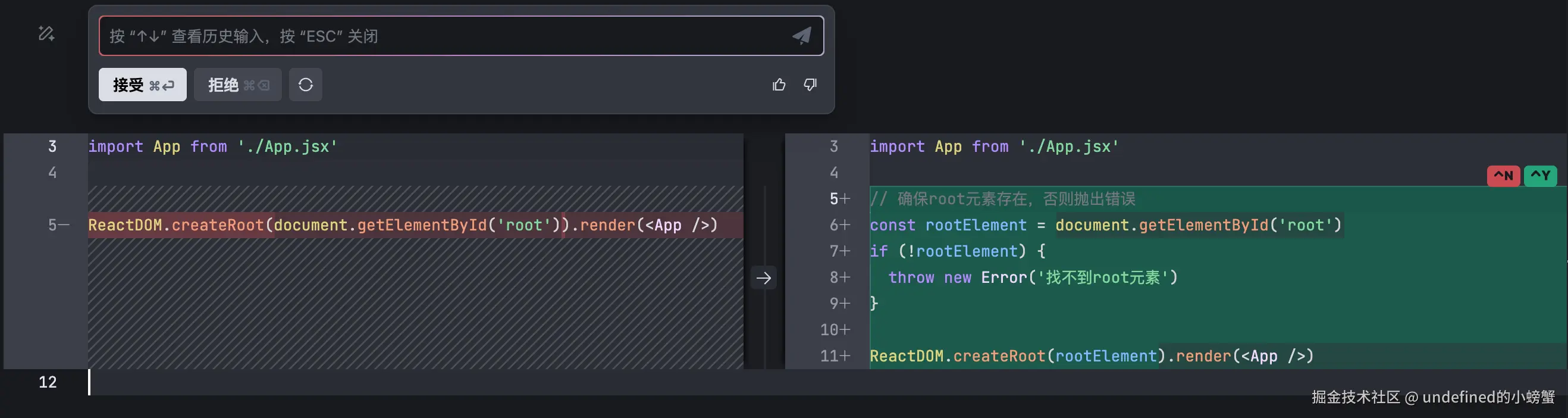Click new line 11 'createRoot(rootElement)' code
This screenshot has height=418, width=1568.
click(1092, 357)
